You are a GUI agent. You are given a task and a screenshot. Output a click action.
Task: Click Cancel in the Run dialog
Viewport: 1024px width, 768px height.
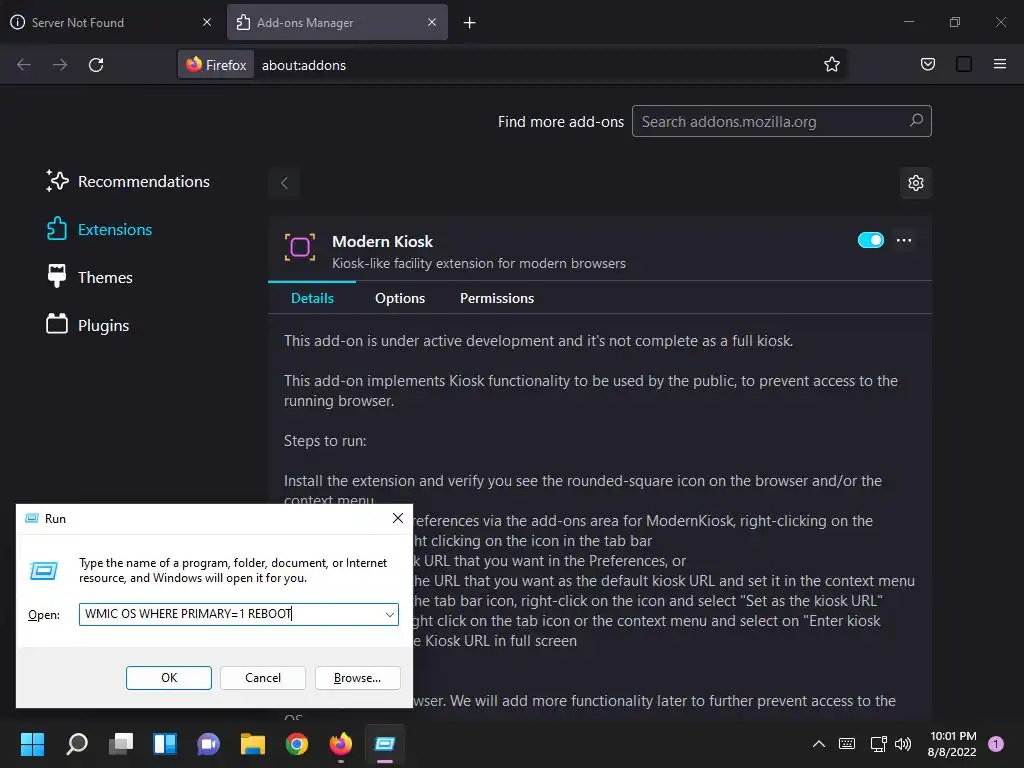(263, 677)
